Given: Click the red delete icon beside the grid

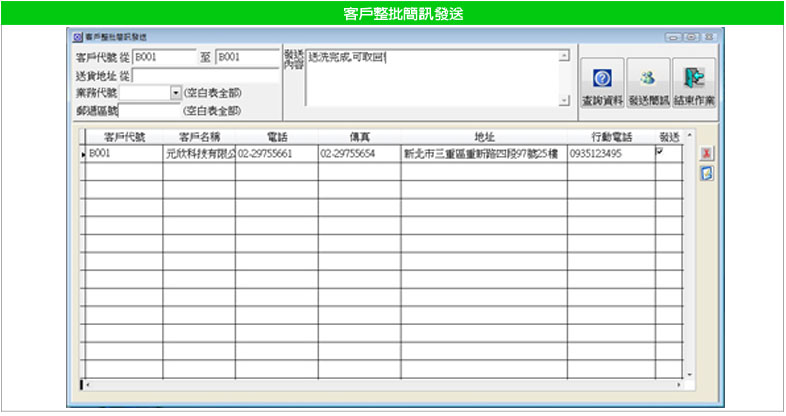Looking at the screenshot, I should (706, 153).
